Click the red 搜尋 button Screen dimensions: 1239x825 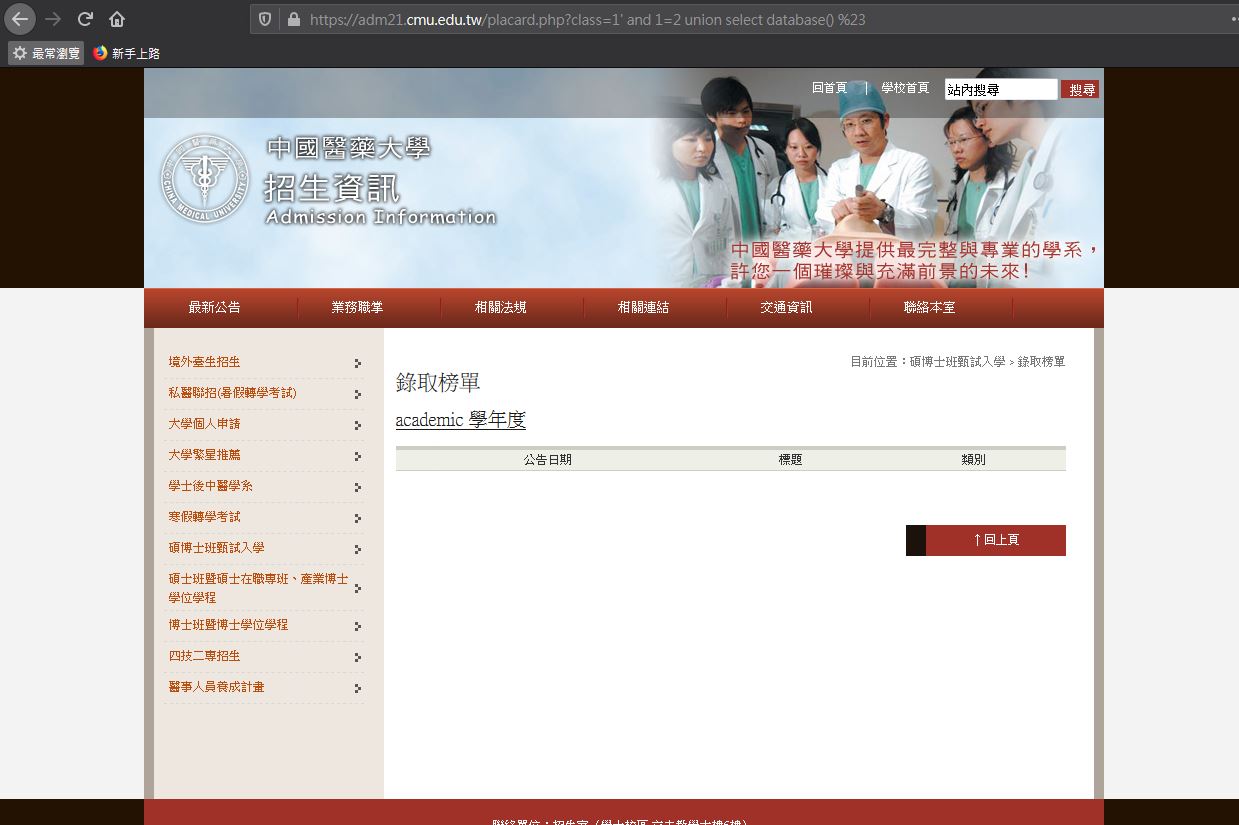[1081, 89]
